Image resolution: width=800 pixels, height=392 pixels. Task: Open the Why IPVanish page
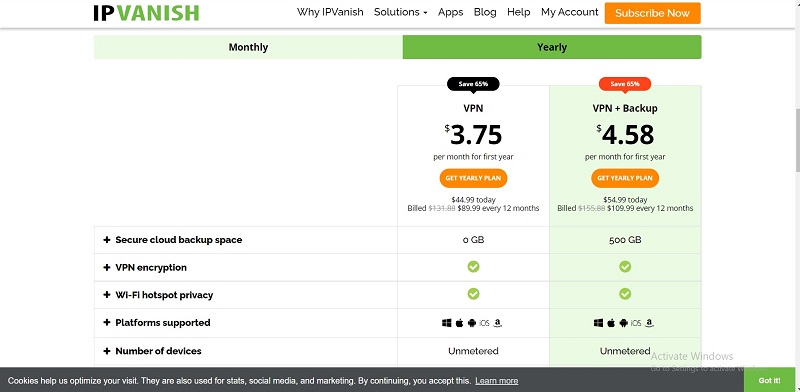(330, 12)
